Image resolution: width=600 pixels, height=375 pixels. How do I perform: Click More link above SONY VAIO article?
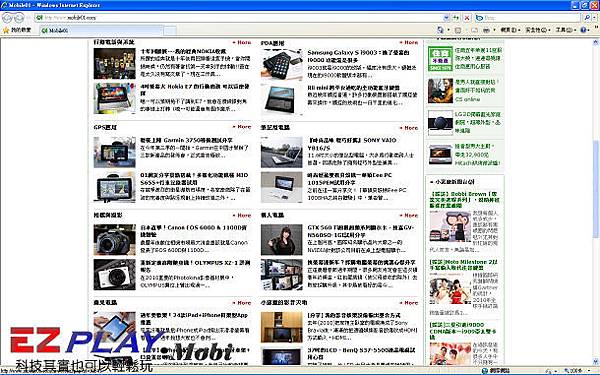[x=409, y=128]
